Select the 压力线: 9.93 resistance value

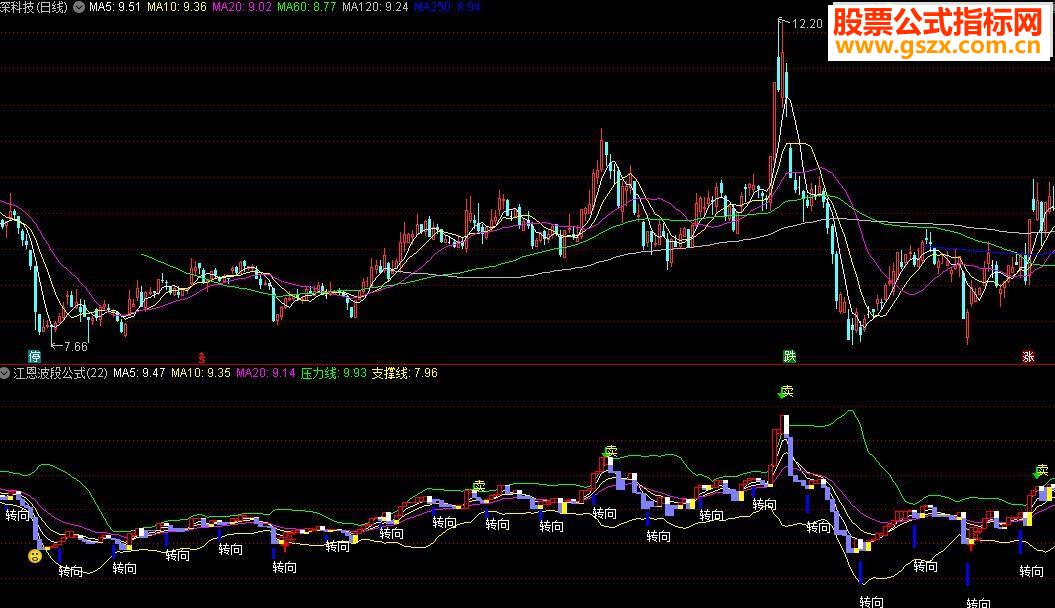pyautogui.click(x=334, y=373)
